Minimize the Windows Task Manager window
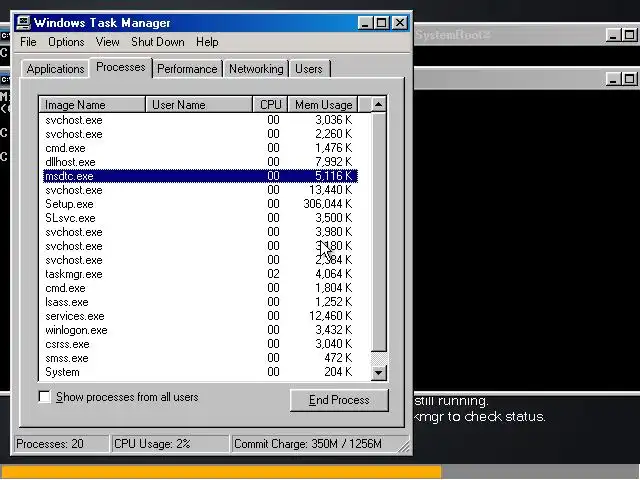Image resolution: width=640 pixels, height=480 pixels. point(365,23)
